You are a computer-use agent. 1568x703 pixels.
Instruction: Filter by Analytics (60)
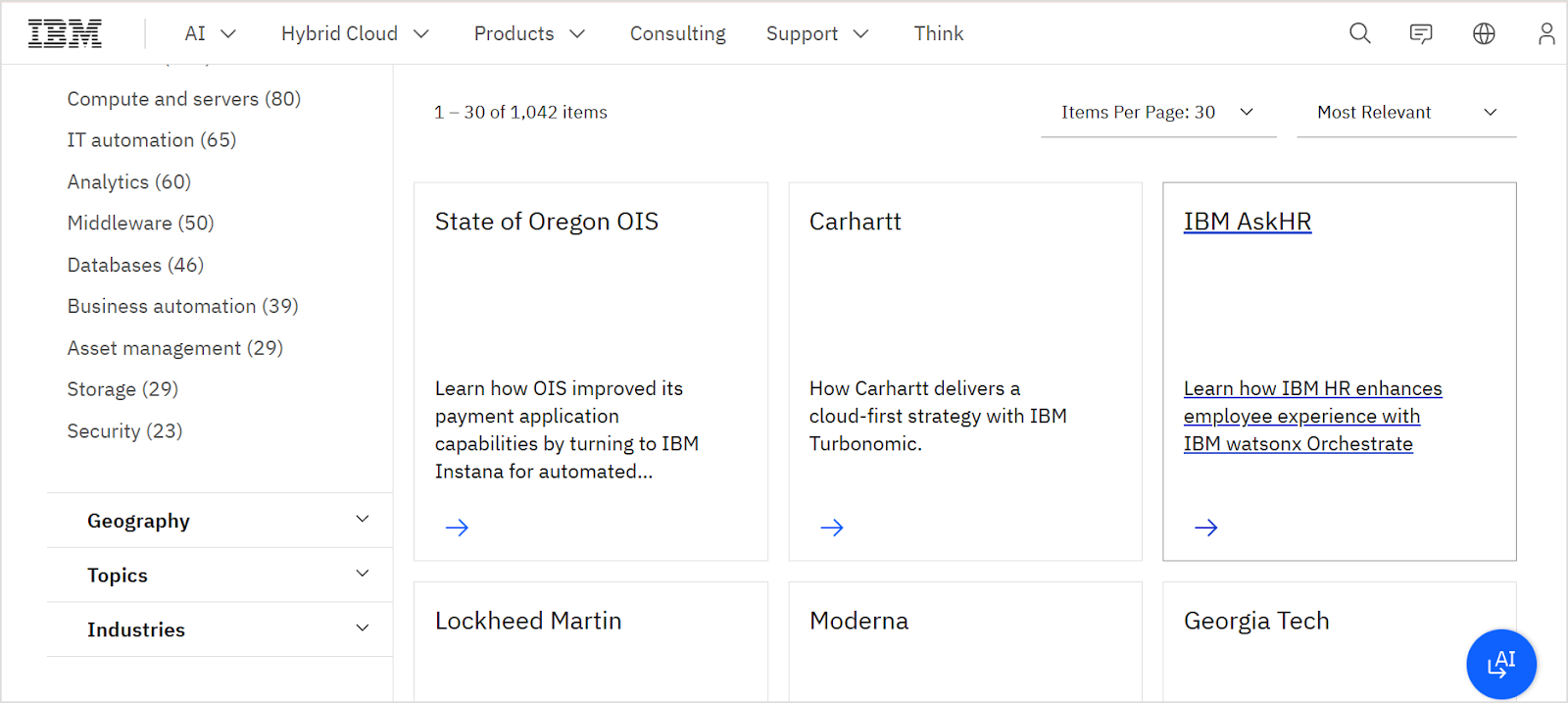tap(128, 182)
